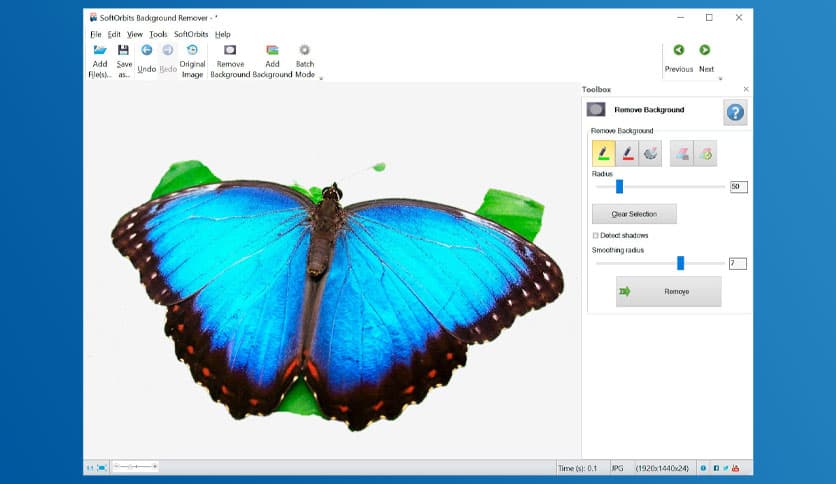Click the Add File(s) toolbar icon
Image resolution: width=836 pixels, height=484 pixels.
click(100, 51)
